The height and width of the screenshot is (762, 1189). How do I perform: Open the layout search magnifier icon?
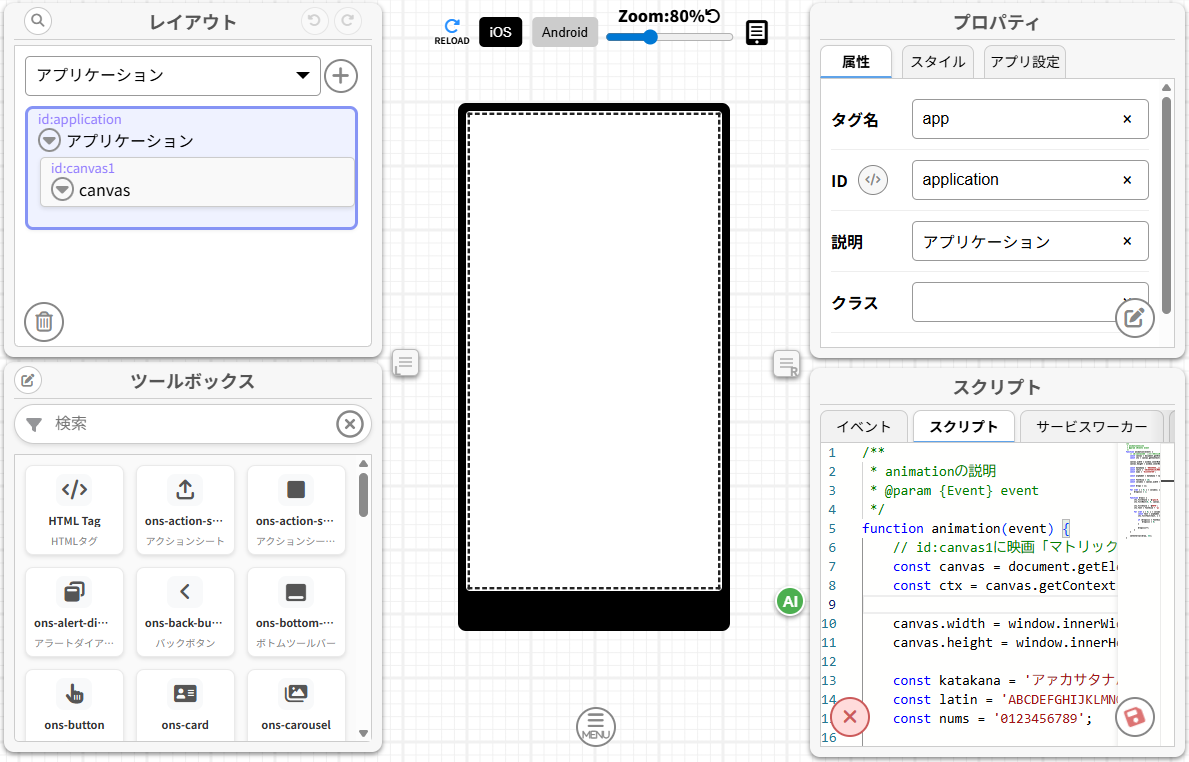[x=37, y=20]
